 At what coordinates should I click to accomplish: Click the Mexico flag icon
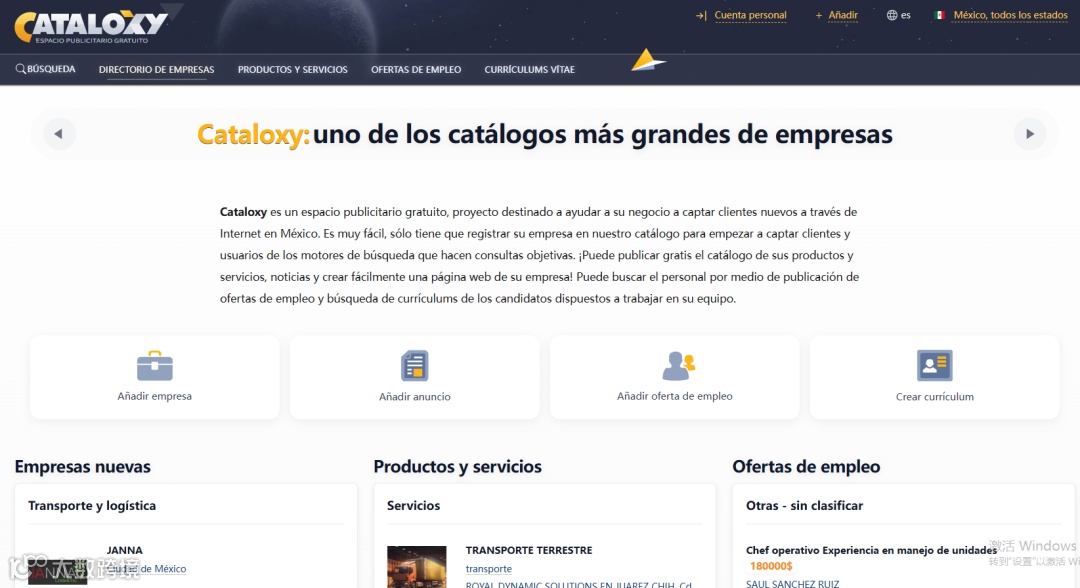click(939, 15)
